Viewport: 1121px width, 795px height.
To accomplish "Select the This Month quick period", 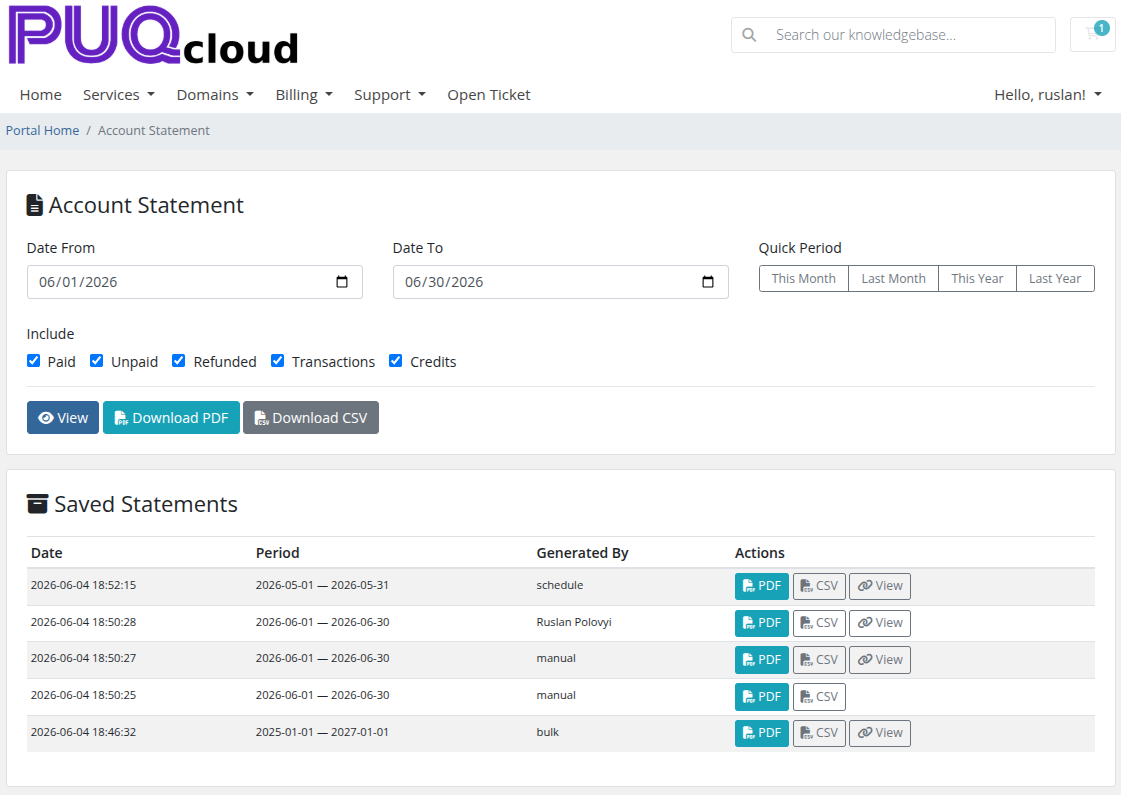I will pos(804,279).
